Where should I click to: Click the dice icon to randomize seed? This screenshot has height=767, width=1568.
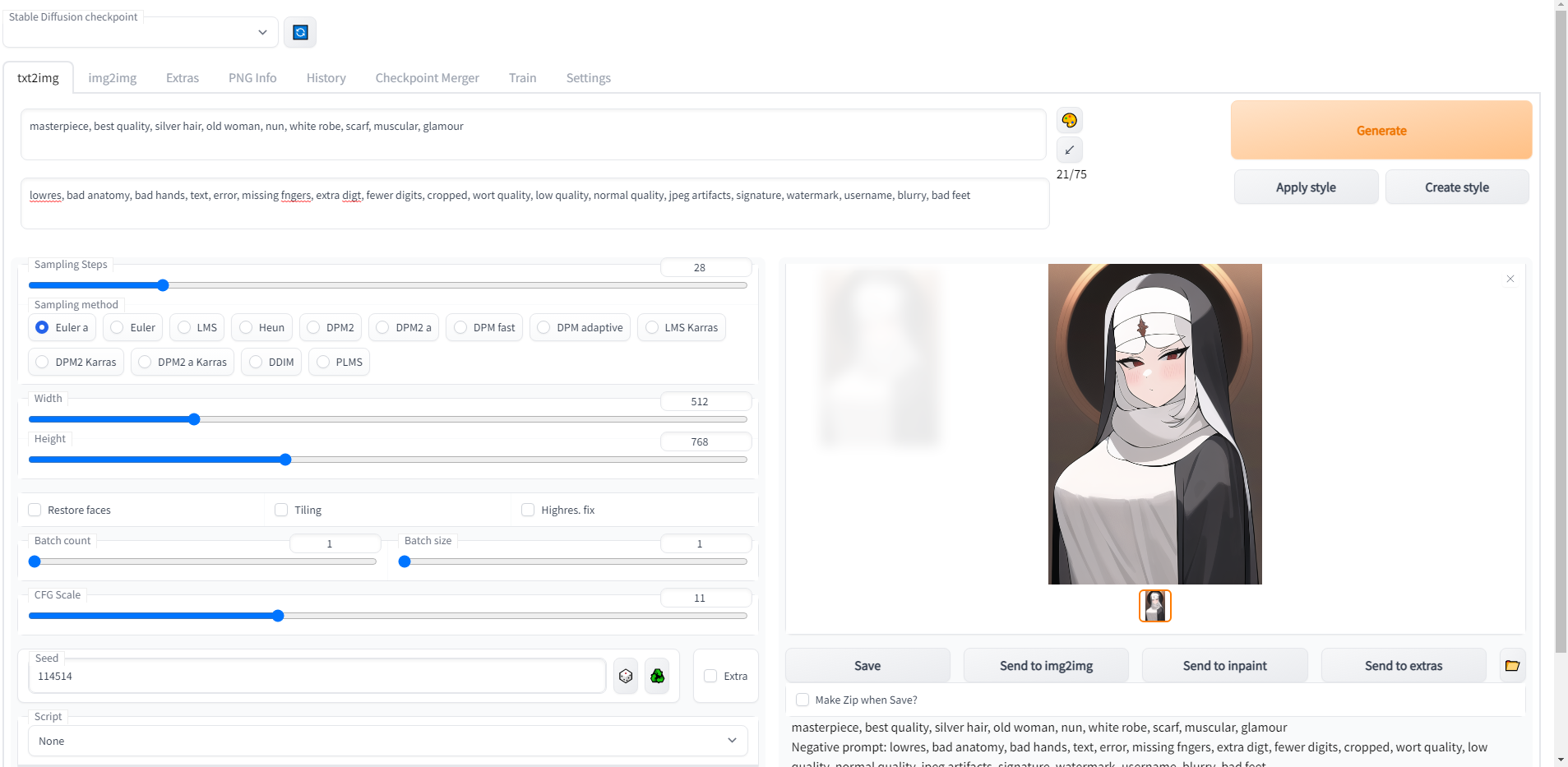tap(626, 676)
